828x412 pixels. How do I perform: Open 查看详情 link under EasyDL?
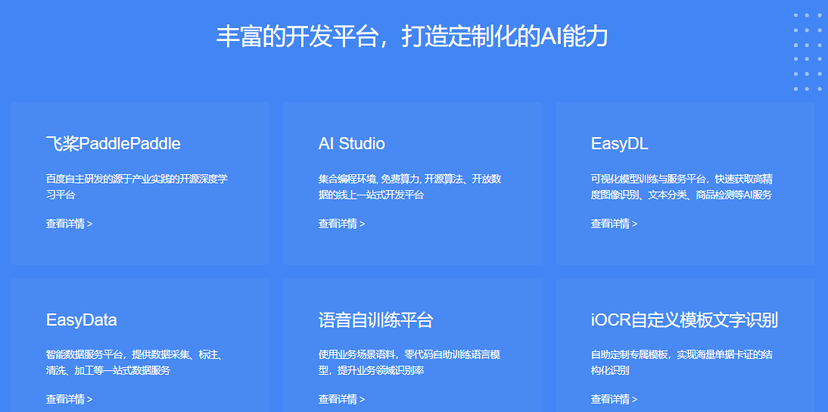click(x=614, y=223)
